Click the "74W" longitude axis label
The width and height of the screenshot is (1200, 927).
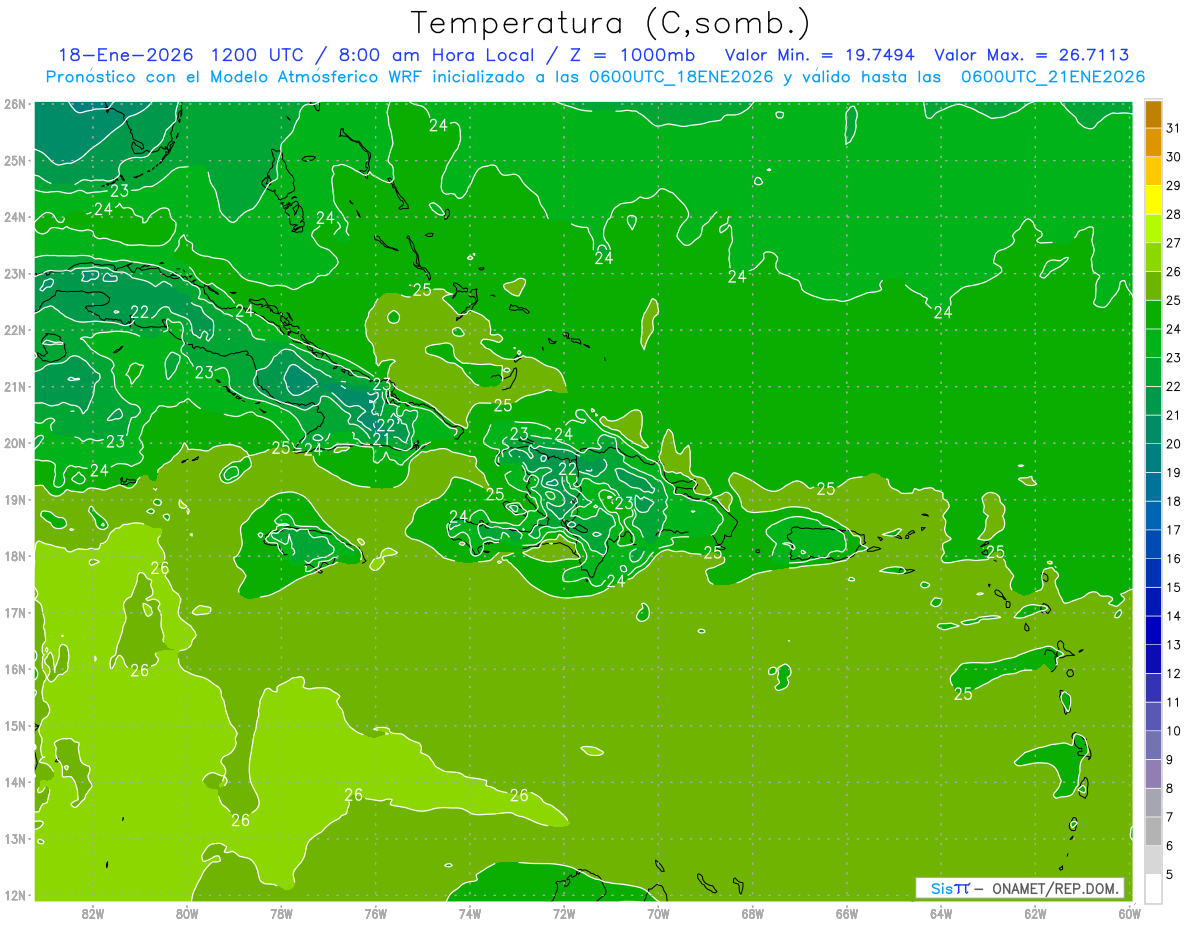point(469,912)
